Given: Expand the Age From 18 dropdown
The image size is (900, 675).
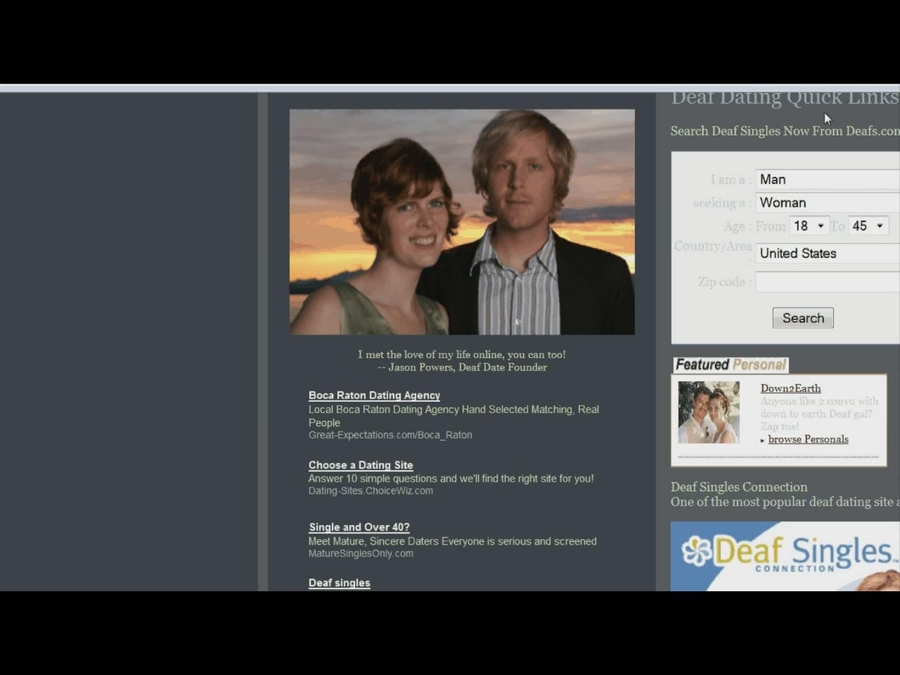Looking at the screenshot, I should point(809,226).
